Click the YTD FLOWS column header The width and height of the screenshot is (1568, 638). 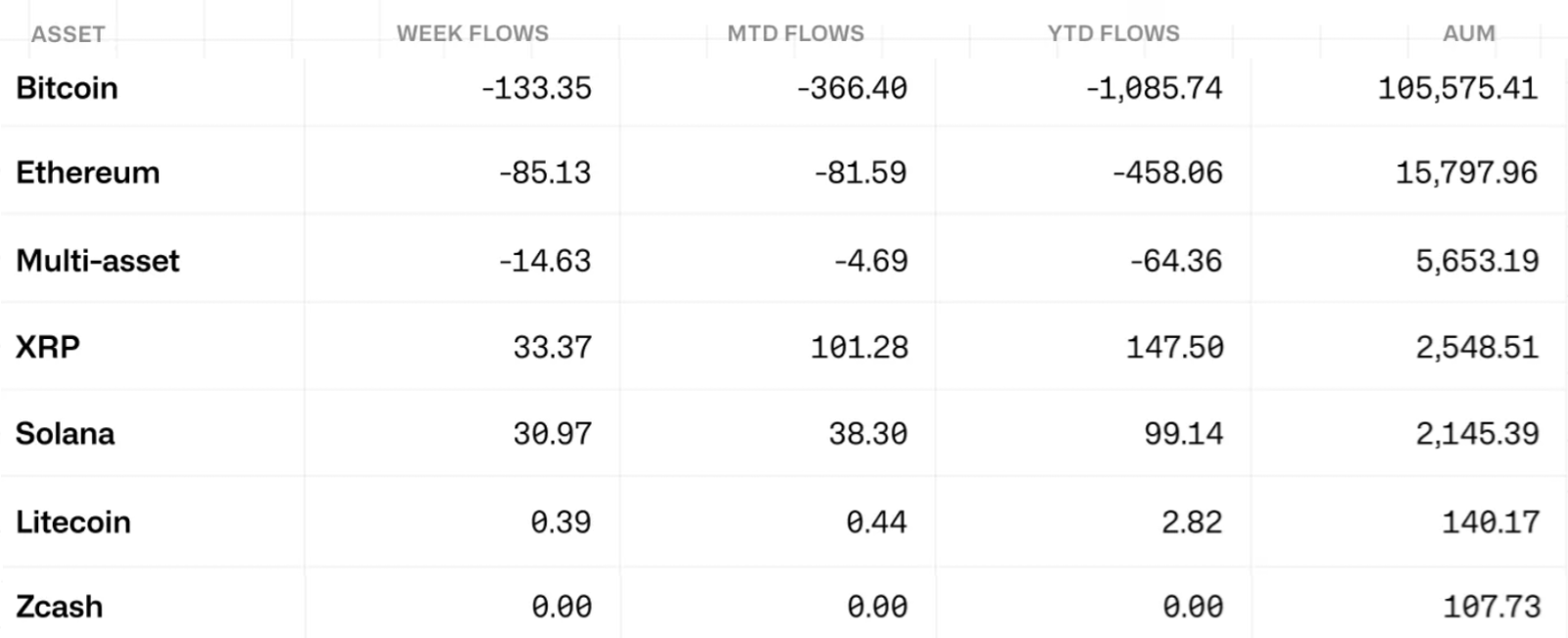pyautogui.click(x=1113, y=33)
